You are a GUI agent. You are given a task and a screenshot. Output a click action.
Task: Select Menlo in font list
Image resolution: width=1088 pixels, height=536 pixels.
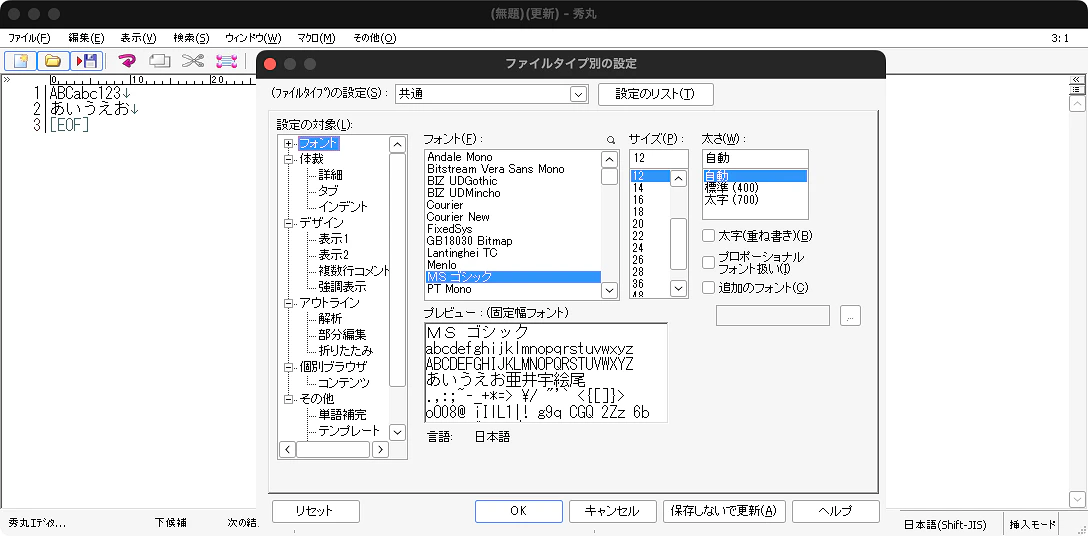(441, 265)
